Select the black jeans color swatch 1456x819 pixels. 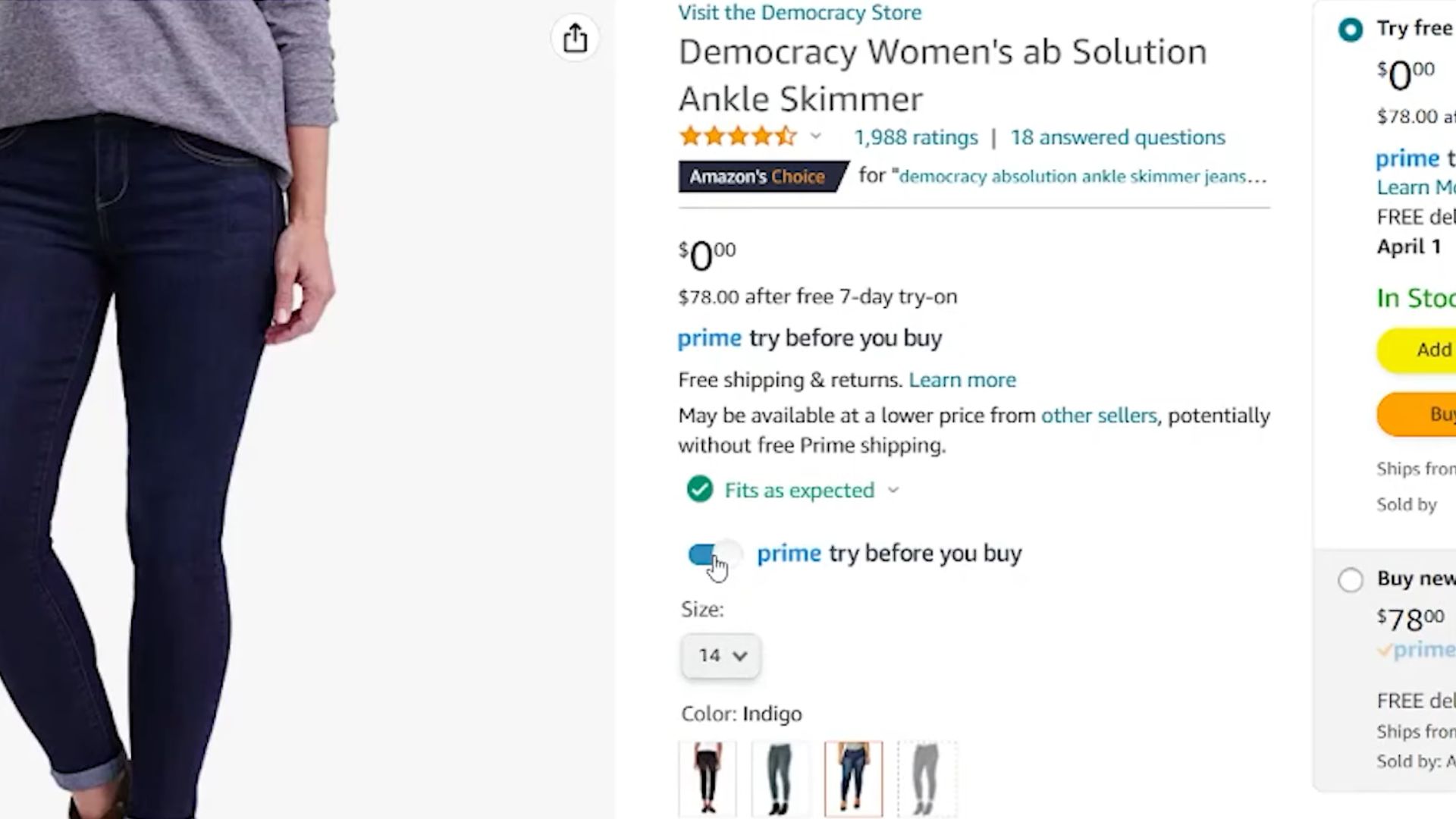click(x=707, y=778)
